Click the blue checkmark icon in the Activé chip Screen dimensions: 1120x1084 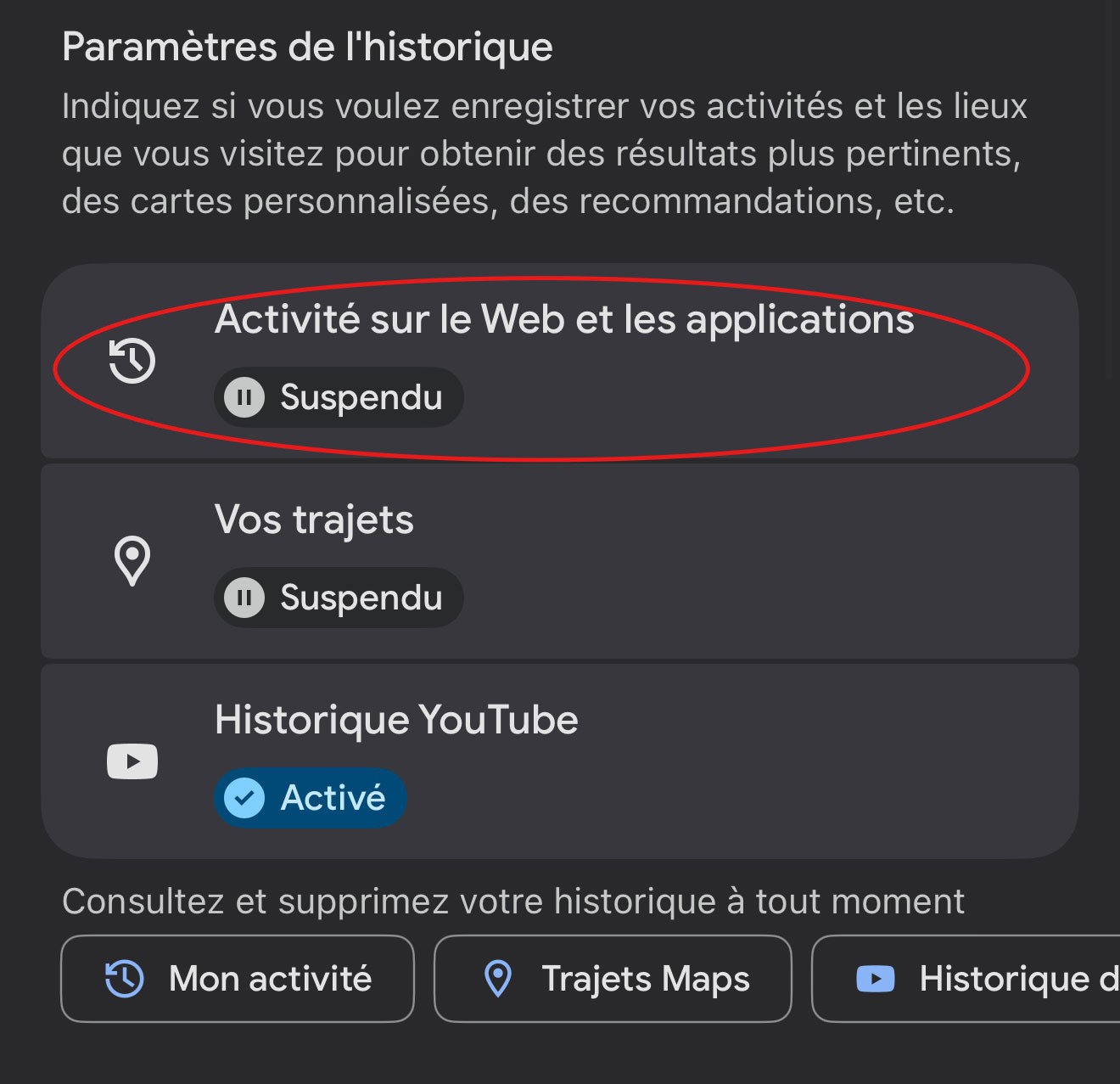pyautogui.click(x=244, y=798)
